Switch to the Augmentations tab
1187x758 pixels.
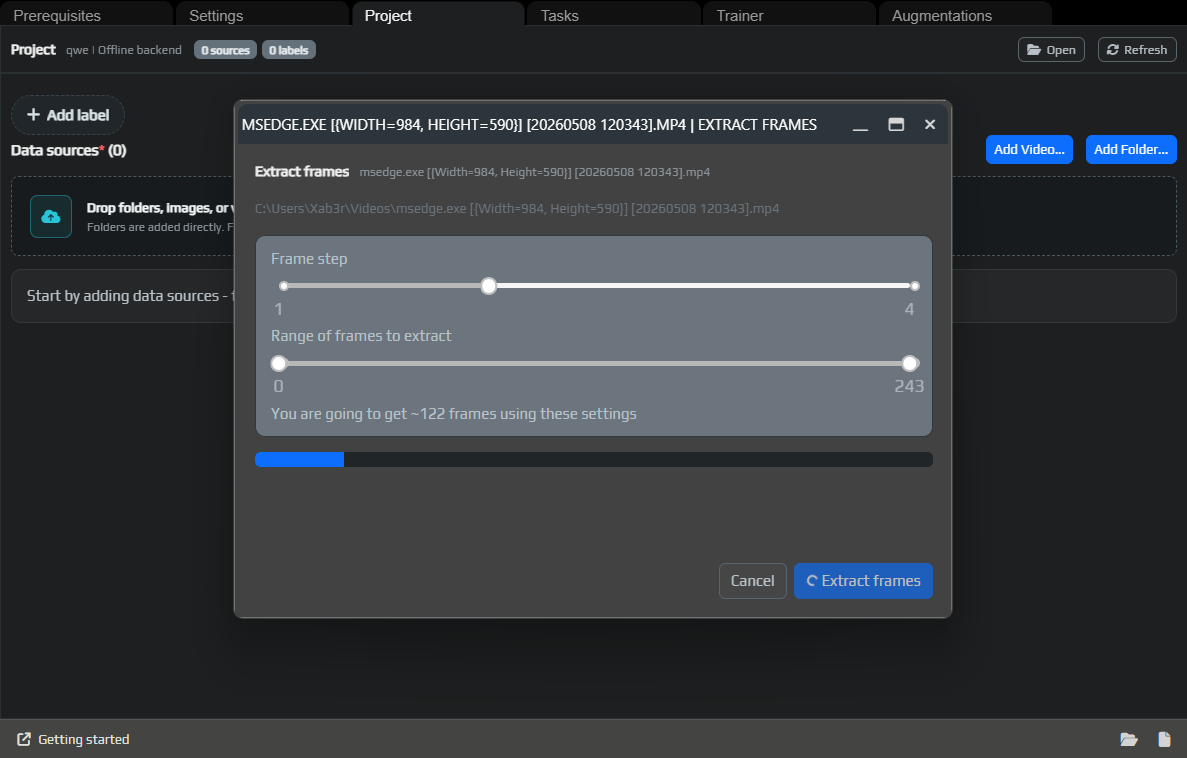coord(965,15)
